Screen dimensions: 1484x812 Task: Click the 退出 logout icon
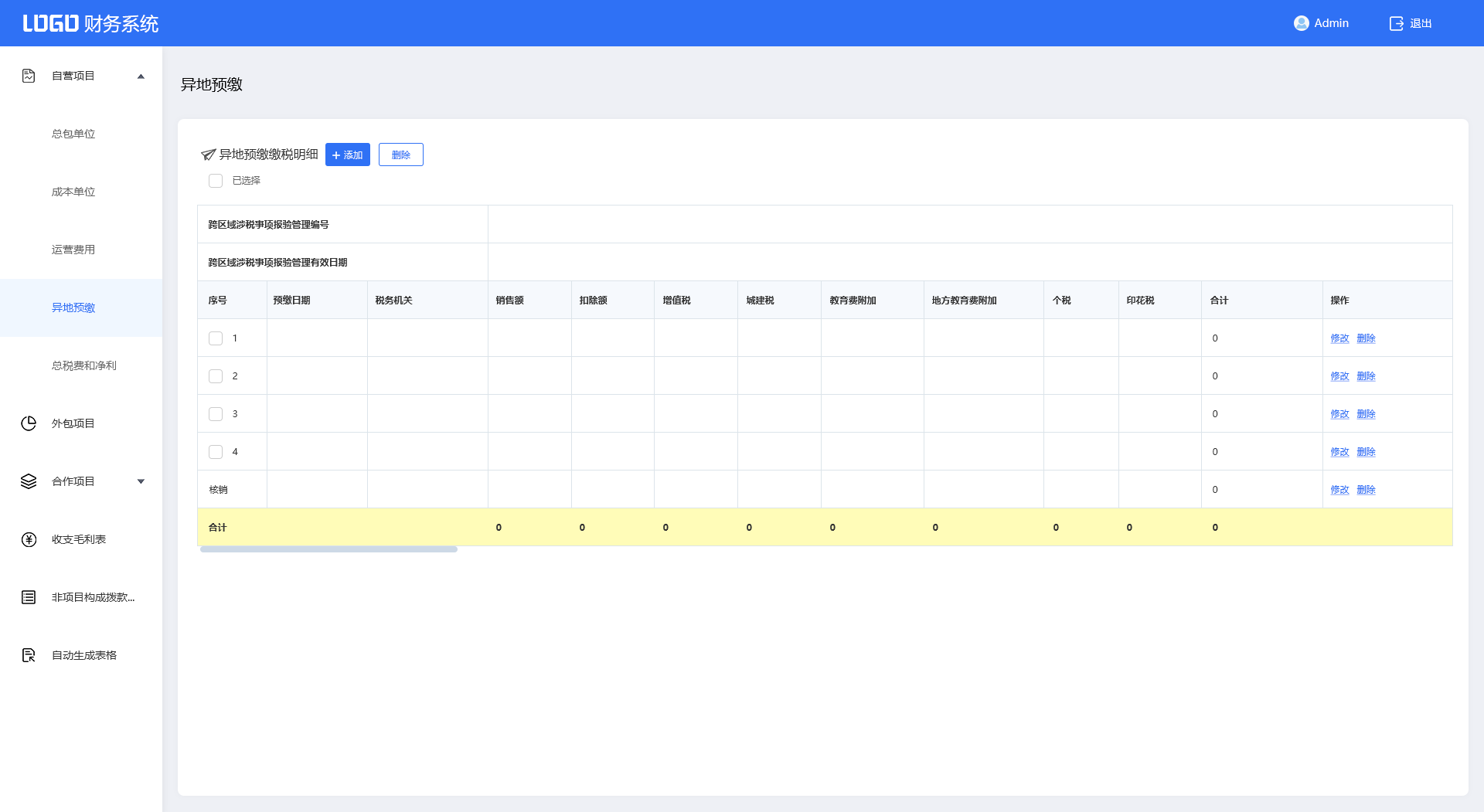1396,23
